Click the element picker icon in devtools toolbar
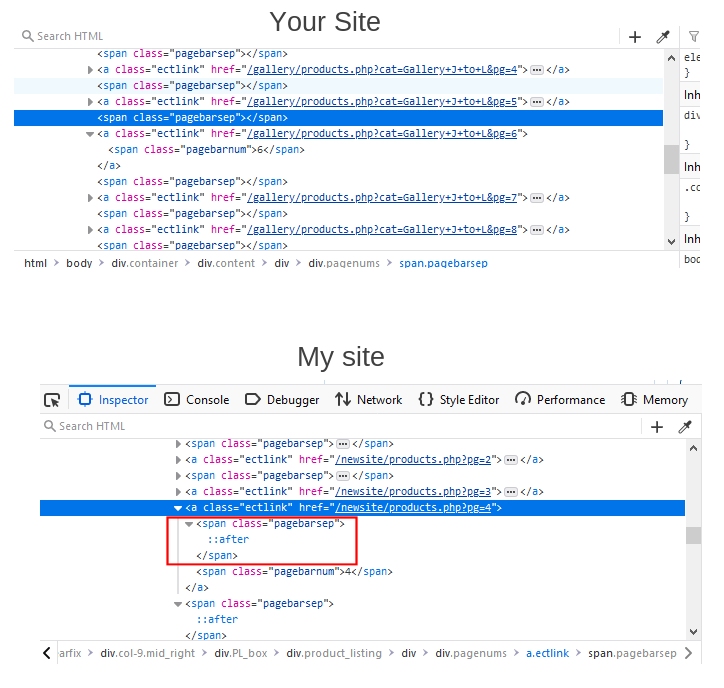Viewport: 724px width, 688px height. (x=52, y=400)
